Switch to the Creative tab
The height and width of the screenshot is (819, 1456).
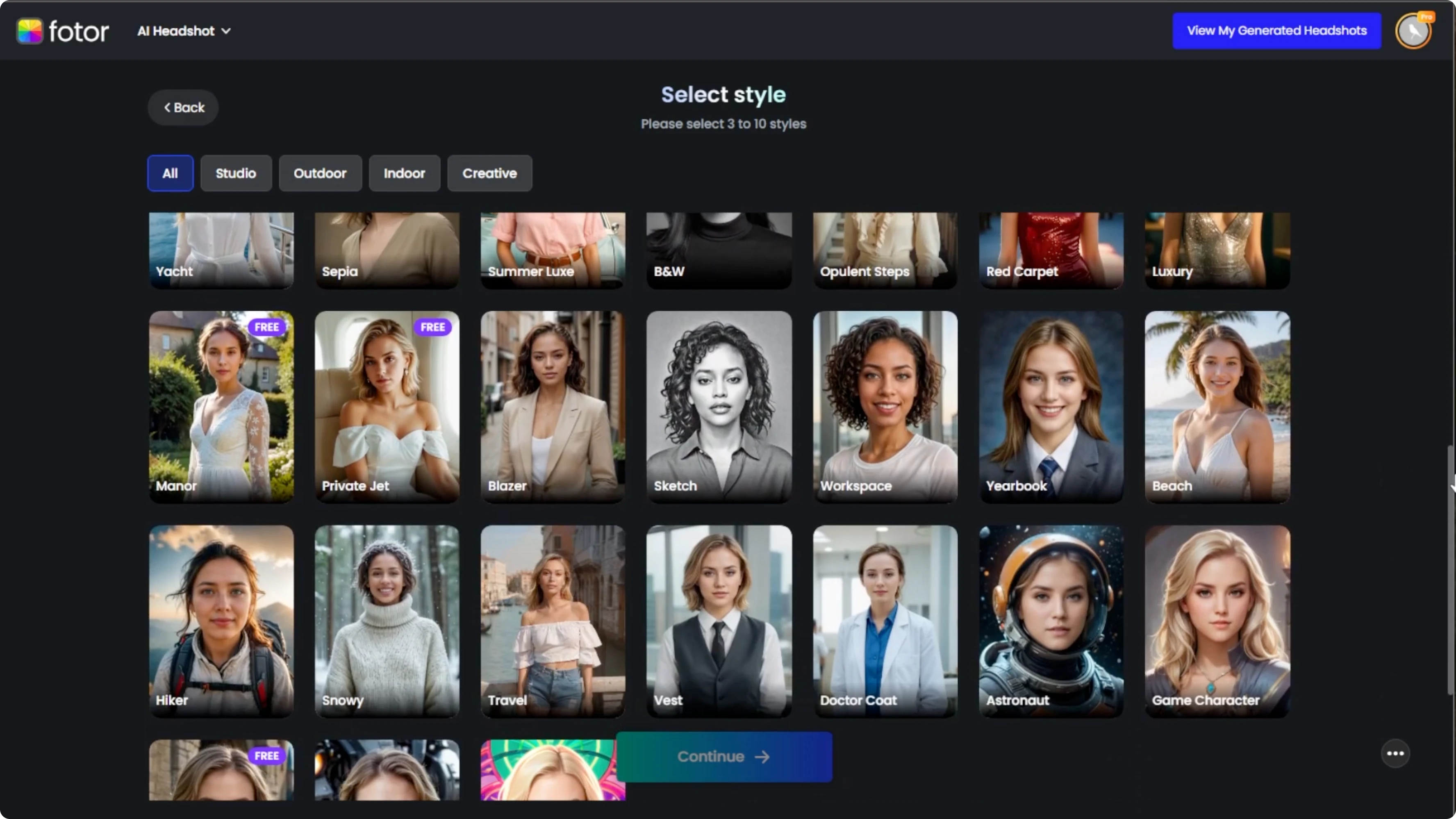(x=489, y=173)
